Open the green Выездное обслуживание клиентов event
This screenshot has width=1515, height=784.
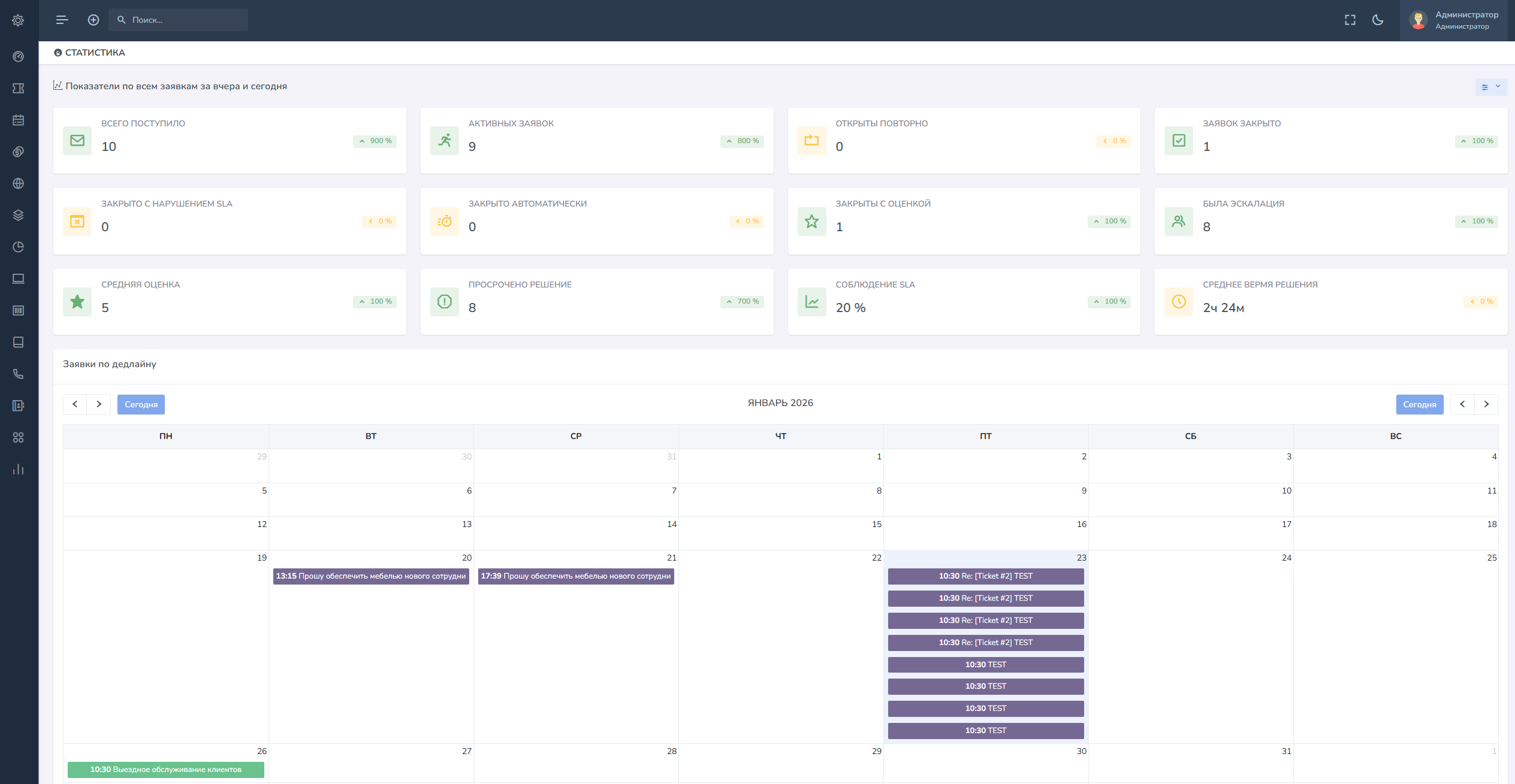pos(166,770)
